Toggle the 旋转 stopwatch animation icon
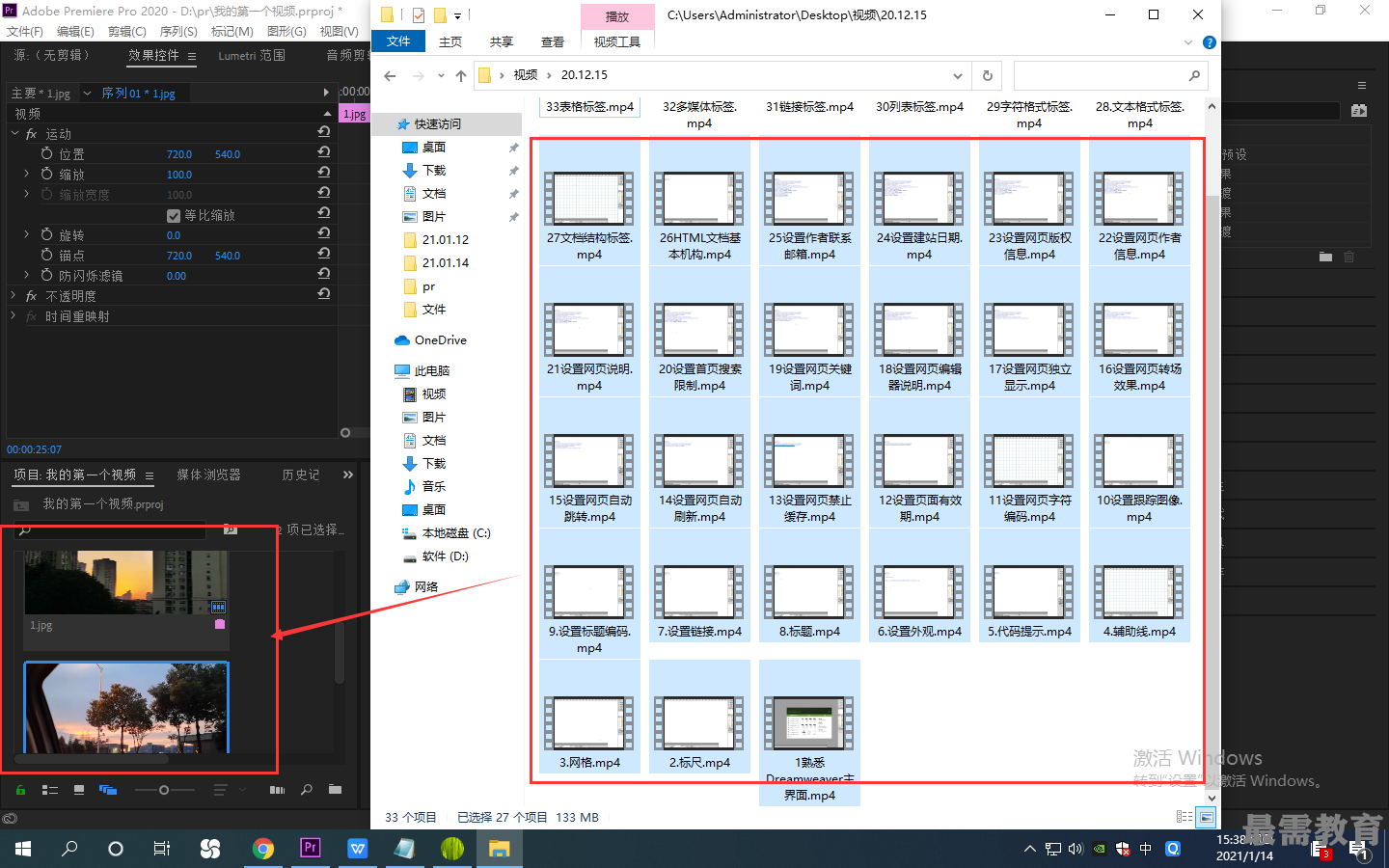1389x868 pixels. point(46,235)
